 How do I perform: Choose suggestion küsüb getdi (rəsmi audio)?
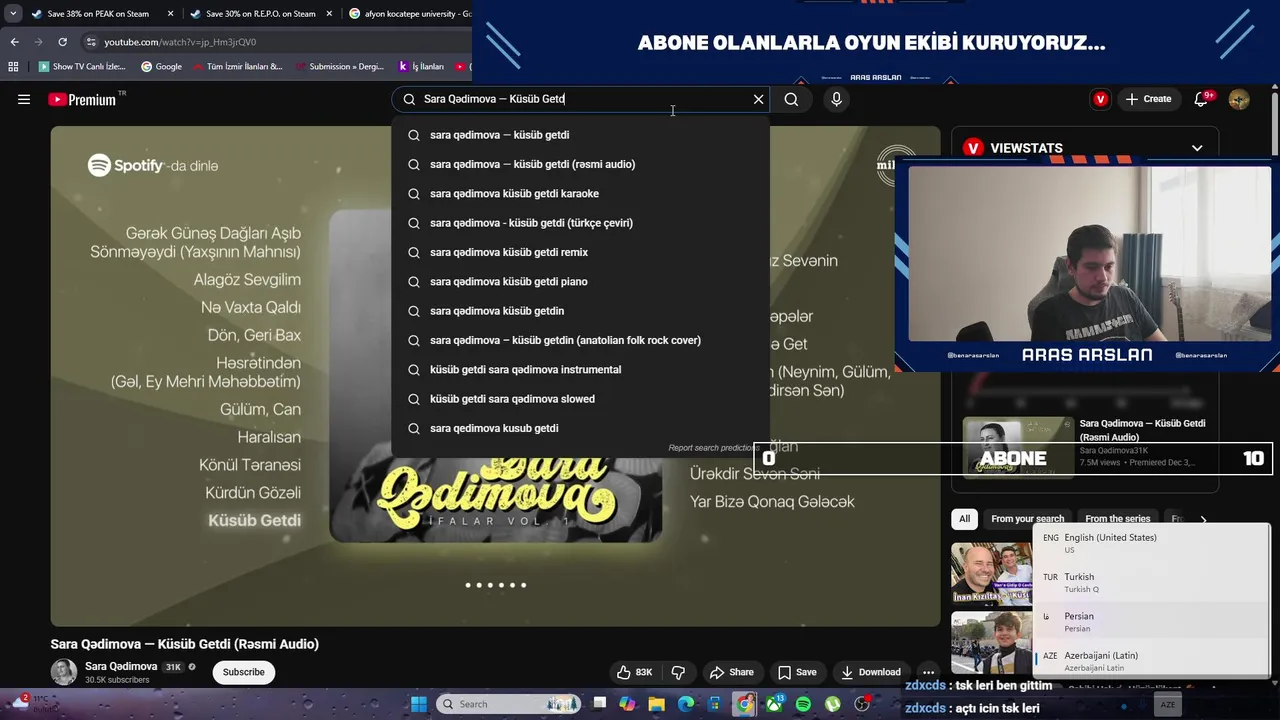[581, 164]
